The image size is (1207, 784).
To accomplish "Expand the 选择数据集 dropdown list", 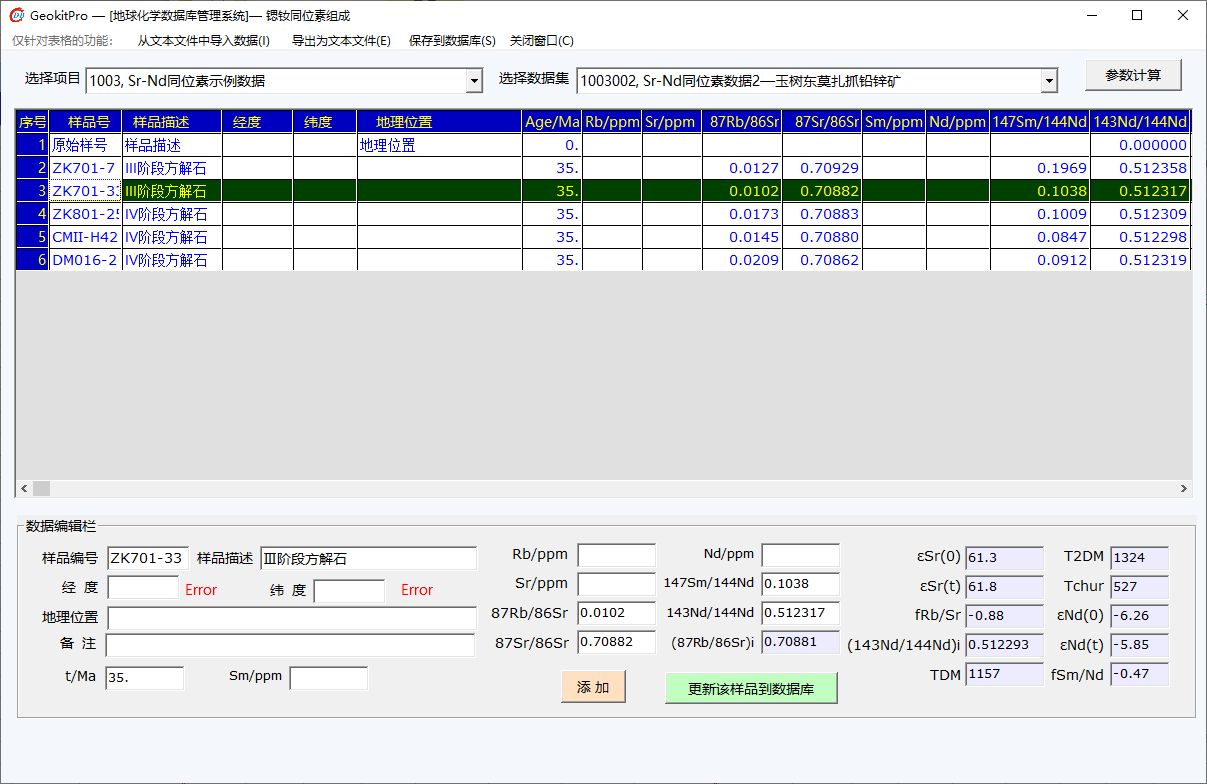I will [1048, 81].
